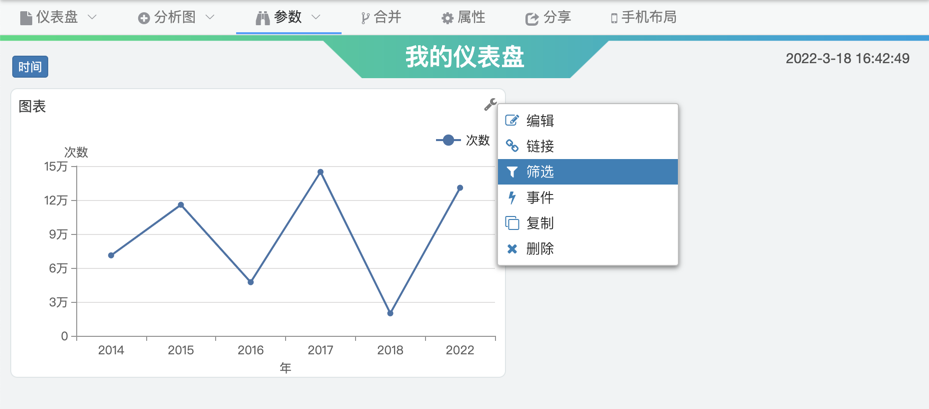
Task: Click the delete X icon beside 删除
Action: (x=512, y=249)
